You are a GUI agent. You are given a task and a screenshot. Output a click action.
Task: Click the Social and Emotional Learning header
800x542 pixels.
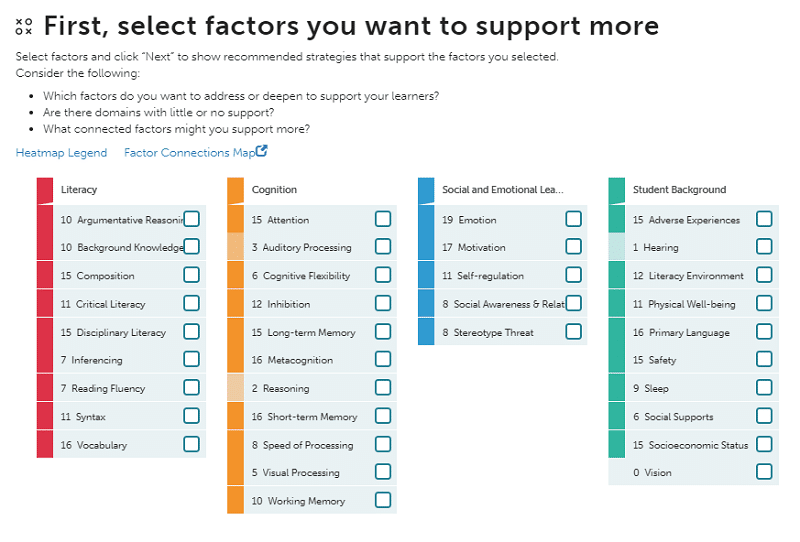coord(503,190)
